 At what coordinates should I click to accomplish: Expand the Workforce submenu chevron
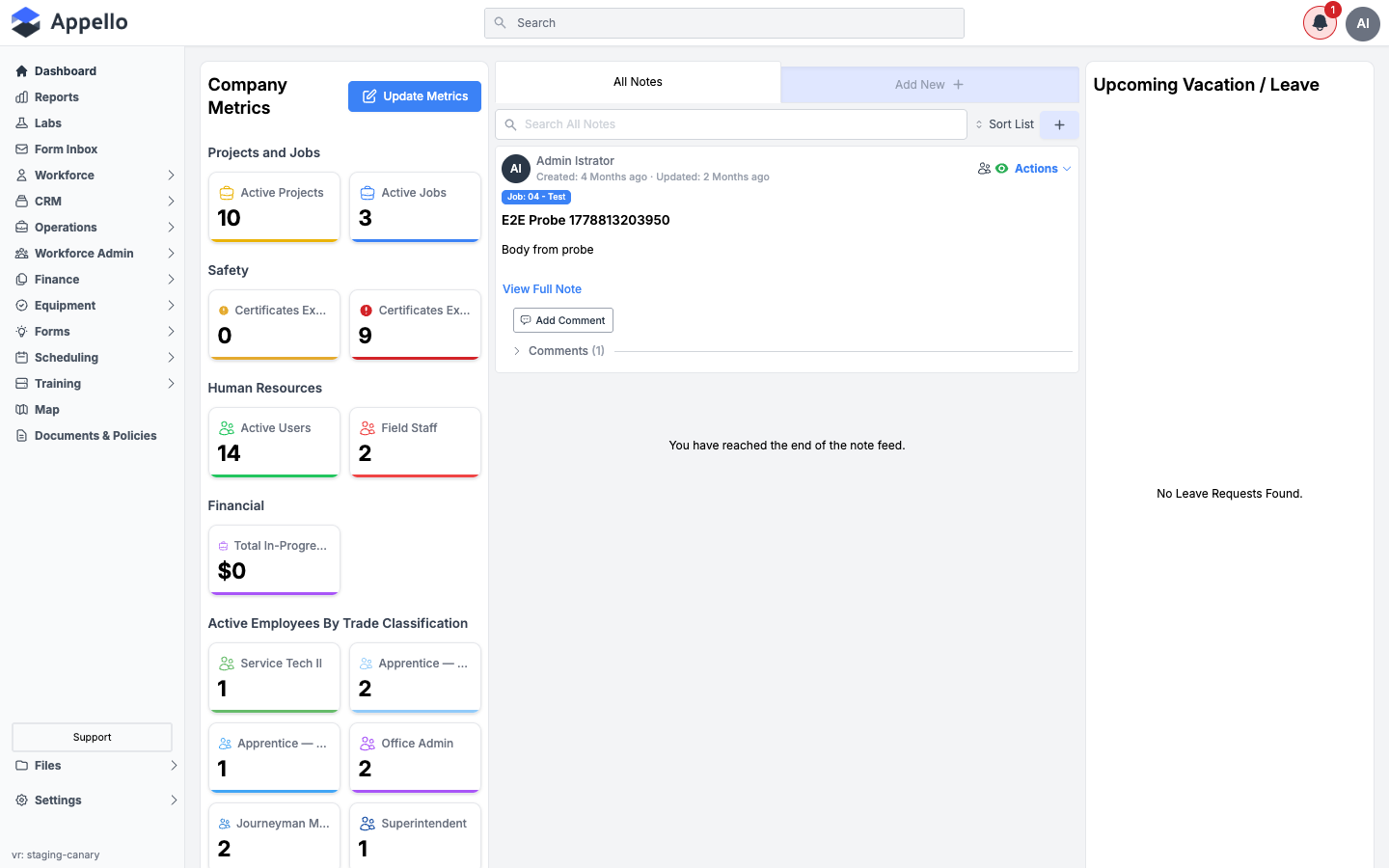point(171,176)
